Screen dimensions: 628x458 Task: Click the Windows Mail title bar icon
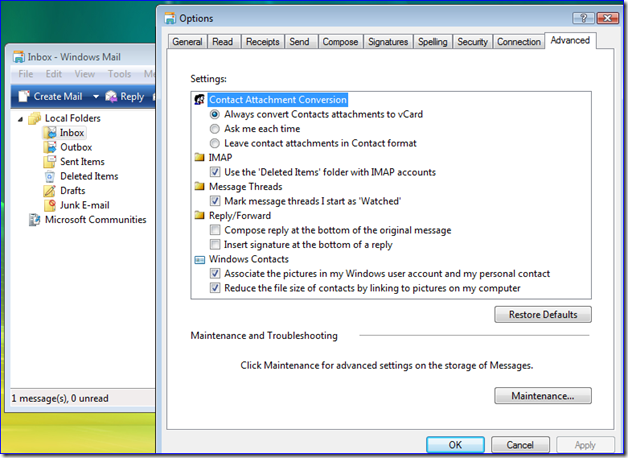[18, 57]
